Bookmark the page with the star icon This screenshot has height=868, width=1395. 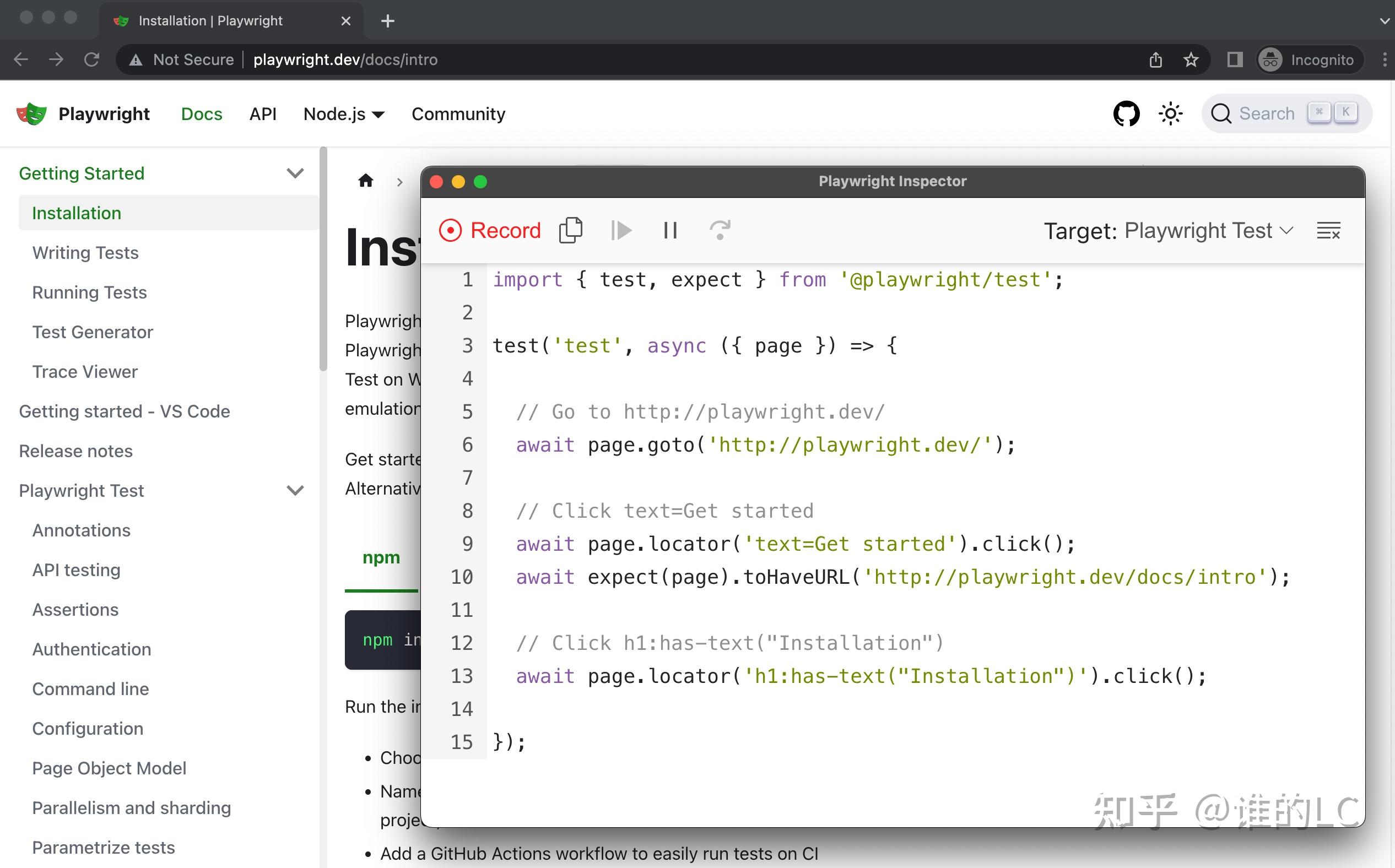pos(1191,59)
